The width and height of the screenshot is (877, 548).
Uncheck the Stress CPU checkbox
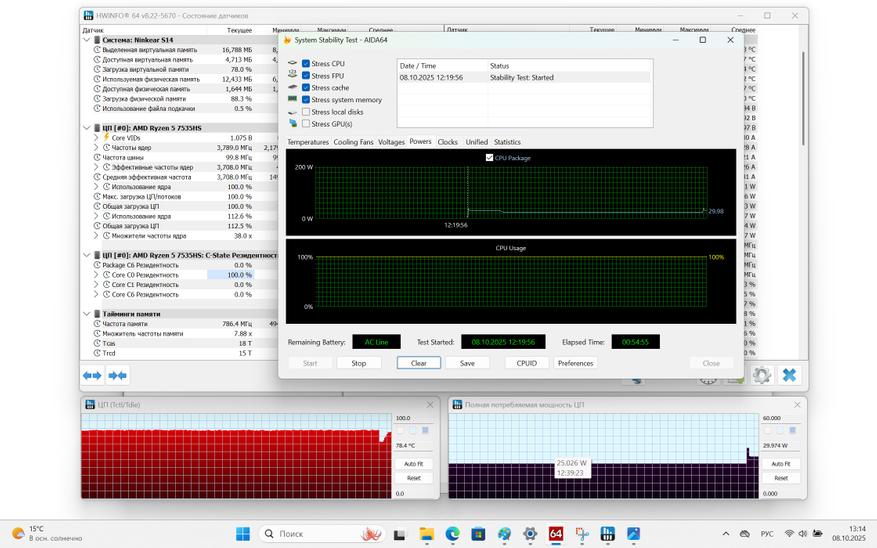306,64
